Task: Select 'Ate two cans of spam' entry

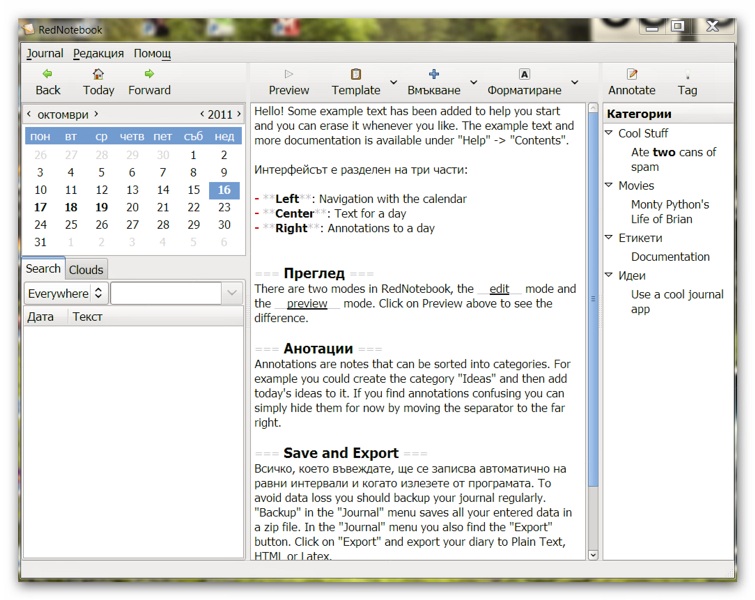Action: (x=673, y=159)
